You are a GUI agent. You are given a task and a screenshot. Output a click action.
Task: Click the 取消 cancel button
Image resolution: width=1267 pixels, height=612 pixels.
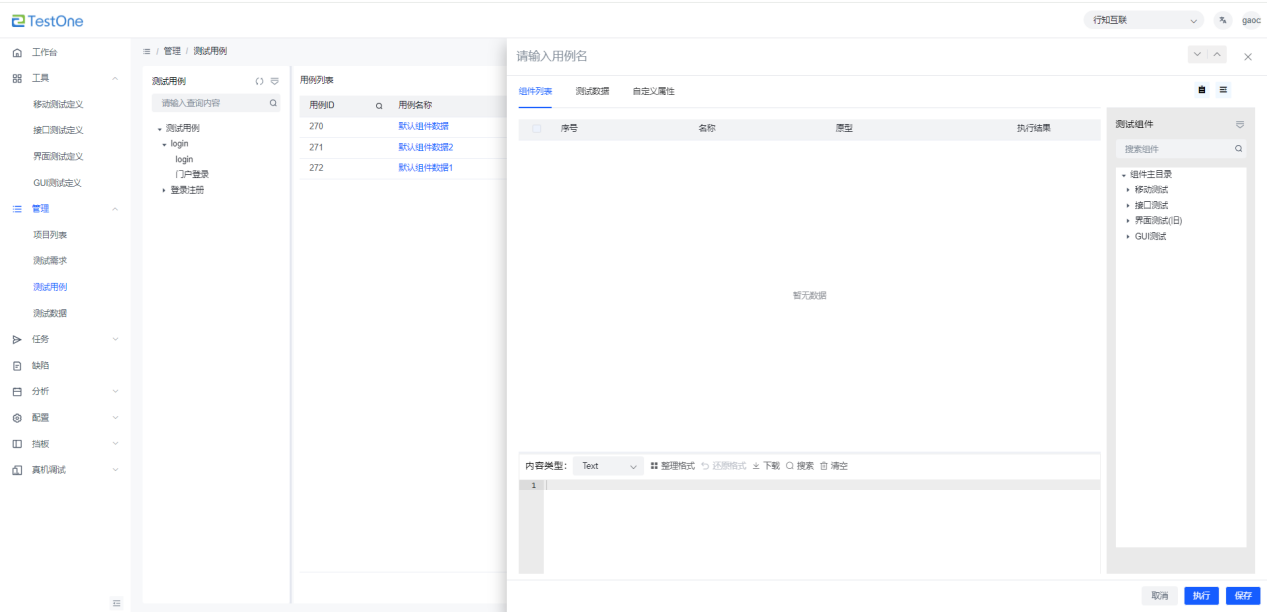tap(1159, 595)
